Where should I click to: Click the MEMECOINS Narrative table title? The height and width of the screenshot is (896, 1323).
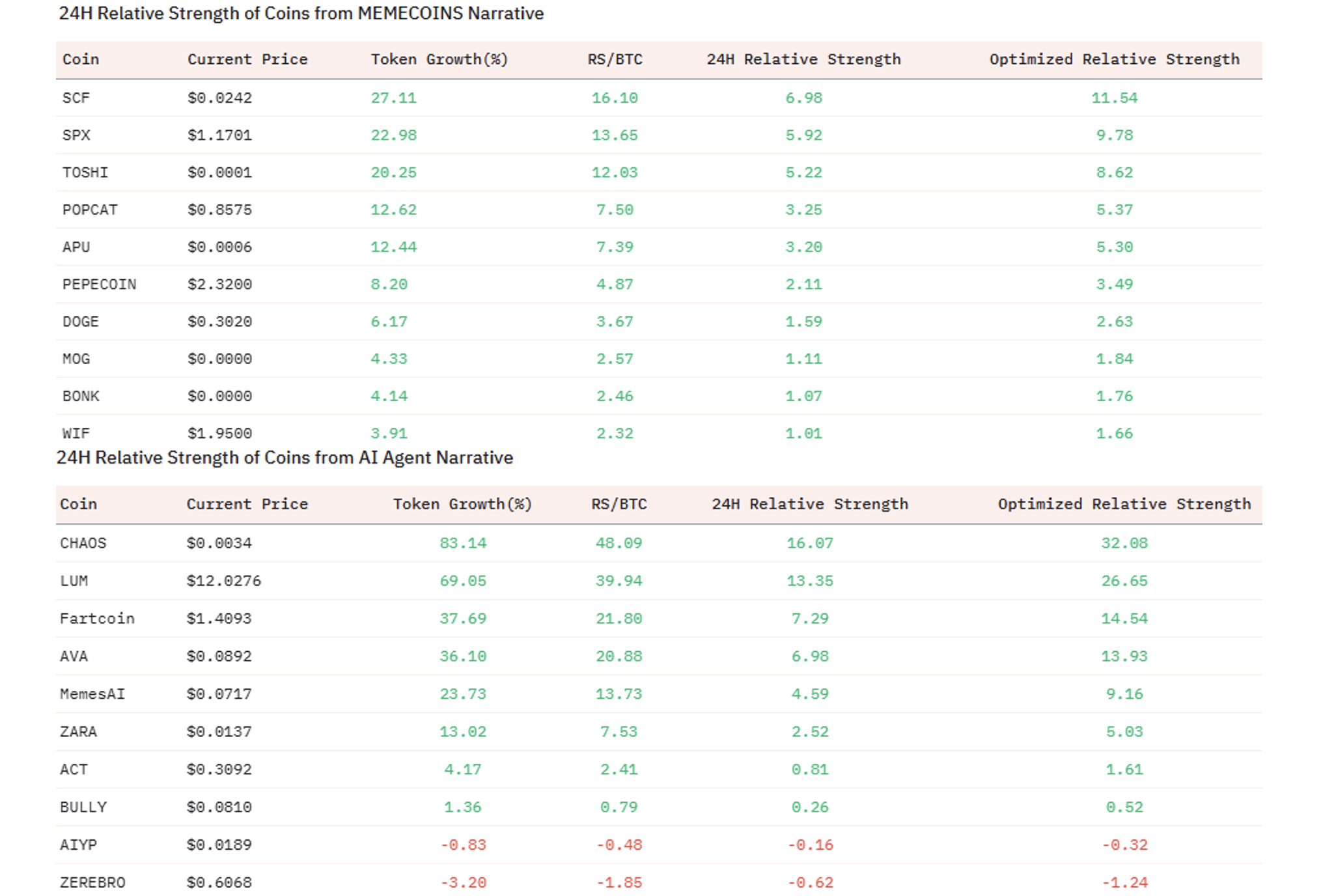pos(301,13)
